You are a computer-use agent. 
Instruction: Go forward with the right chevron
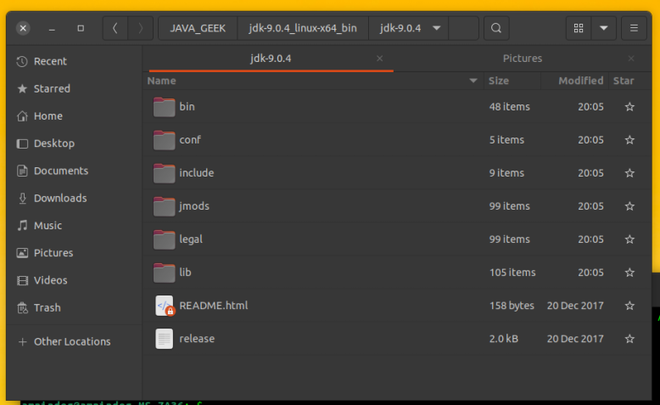[141, 28]
